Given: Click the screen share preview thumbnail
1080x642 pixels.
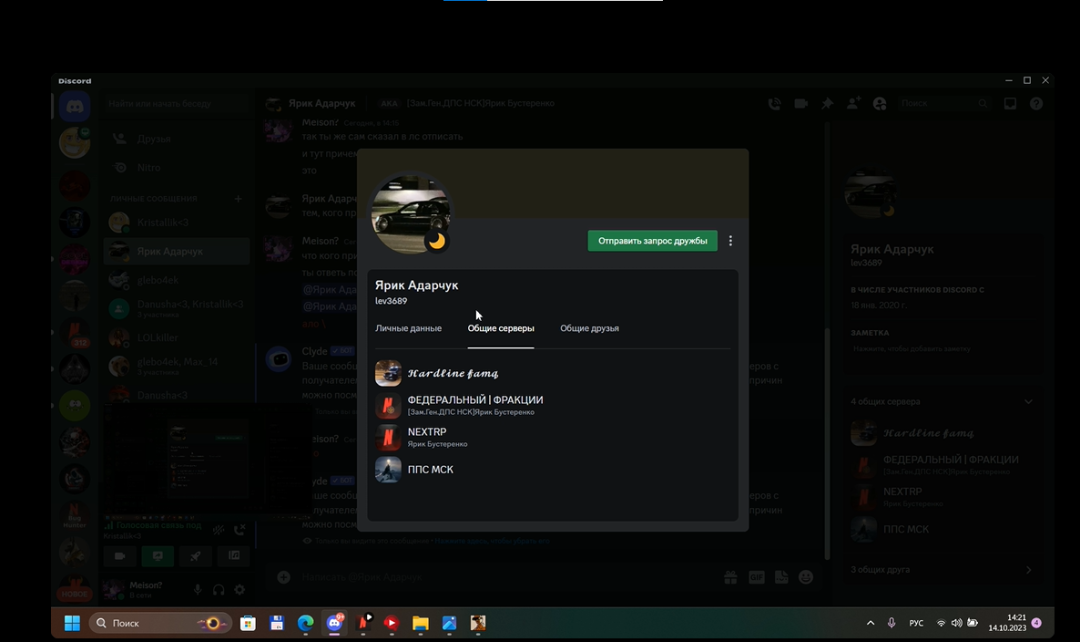Looking at the screenshot, I should [x=207, y=458].
